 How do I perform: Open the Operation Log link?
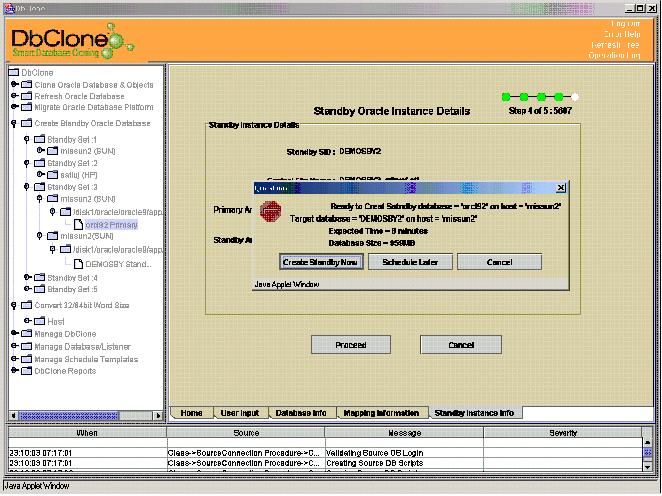[x=614, y=55]
